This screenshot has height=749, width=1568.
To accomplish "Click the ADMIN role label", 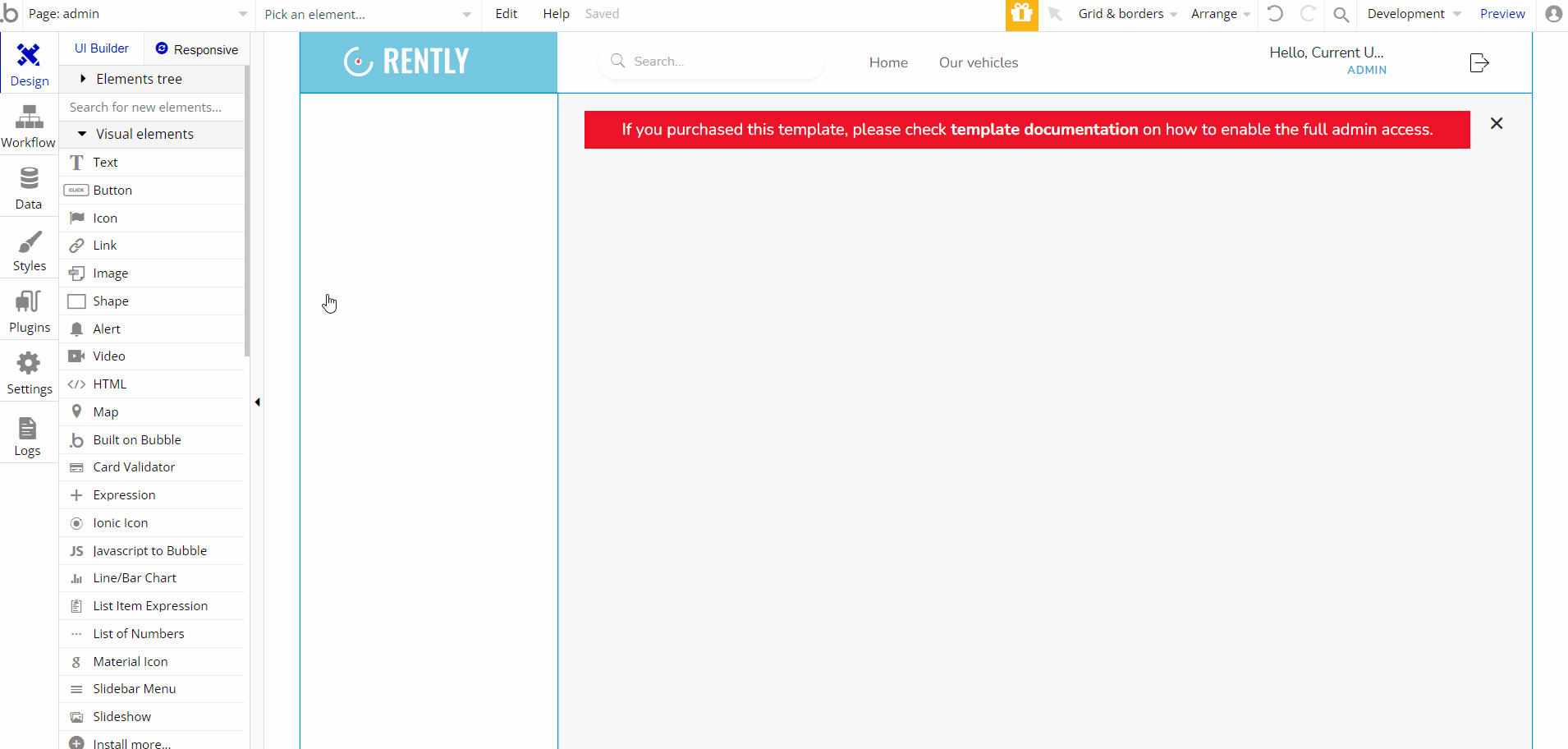I will point(1367,71).
